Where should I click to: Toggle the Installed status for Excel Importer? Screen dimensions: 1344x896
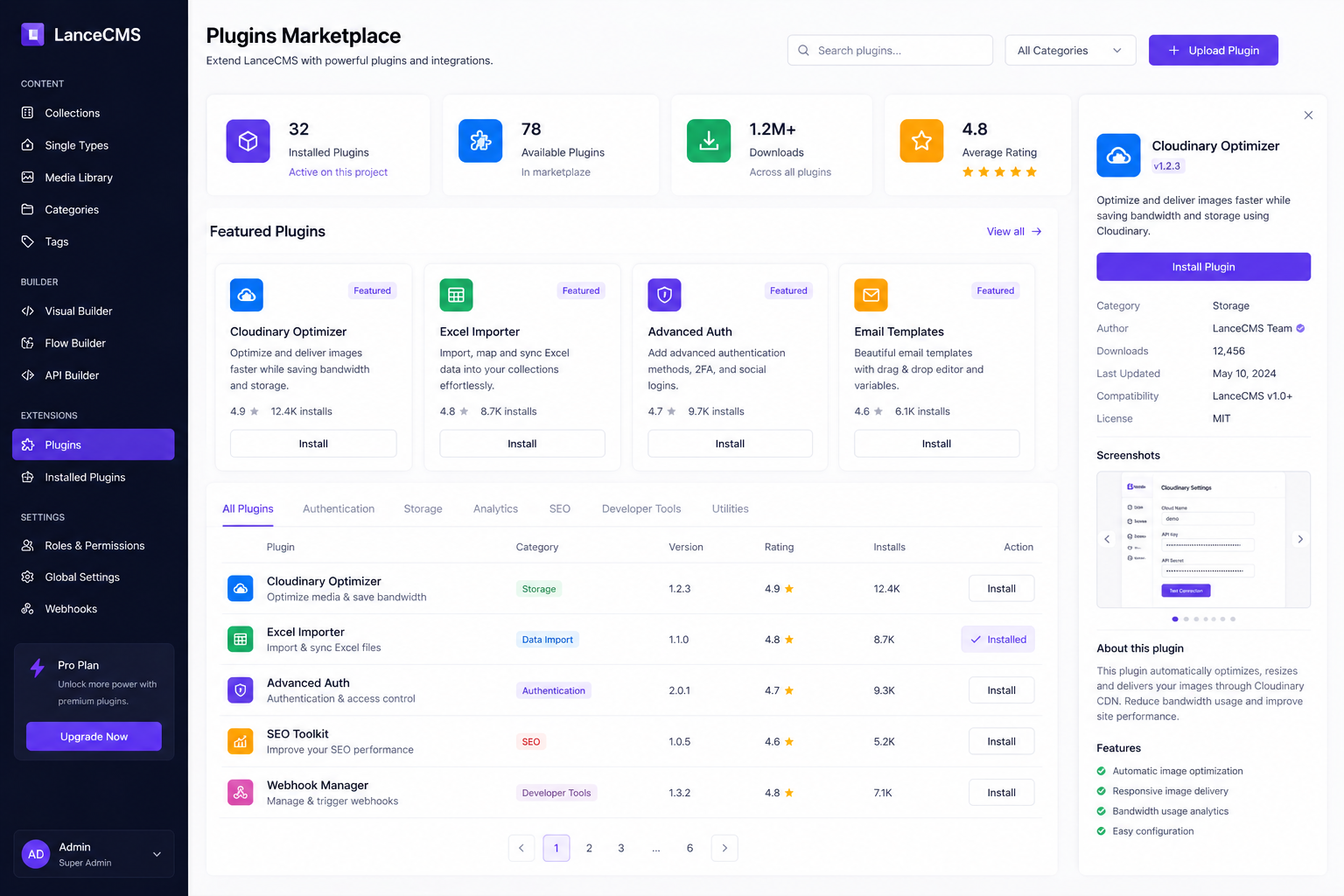(x=997, y=640)
